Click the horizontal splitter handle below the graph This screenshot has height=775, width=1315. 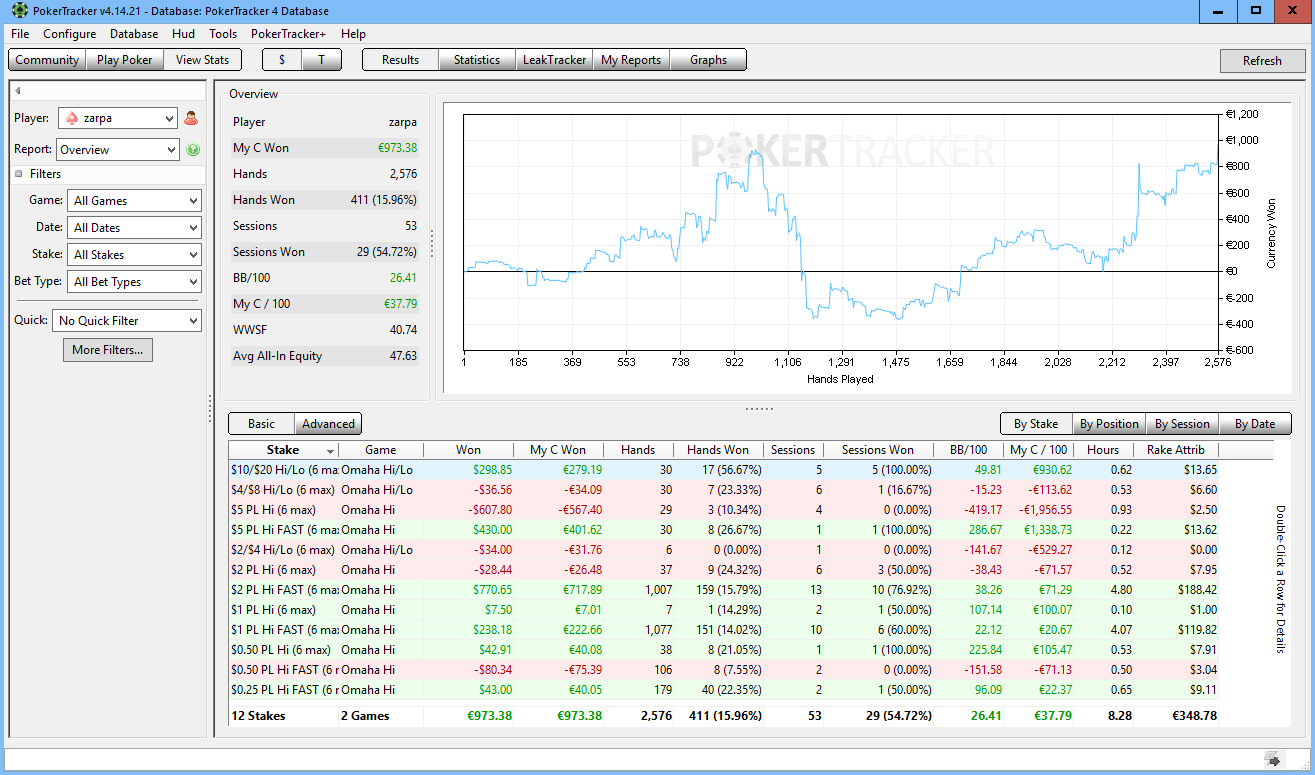pyautogui.click(x=760, y=408)
